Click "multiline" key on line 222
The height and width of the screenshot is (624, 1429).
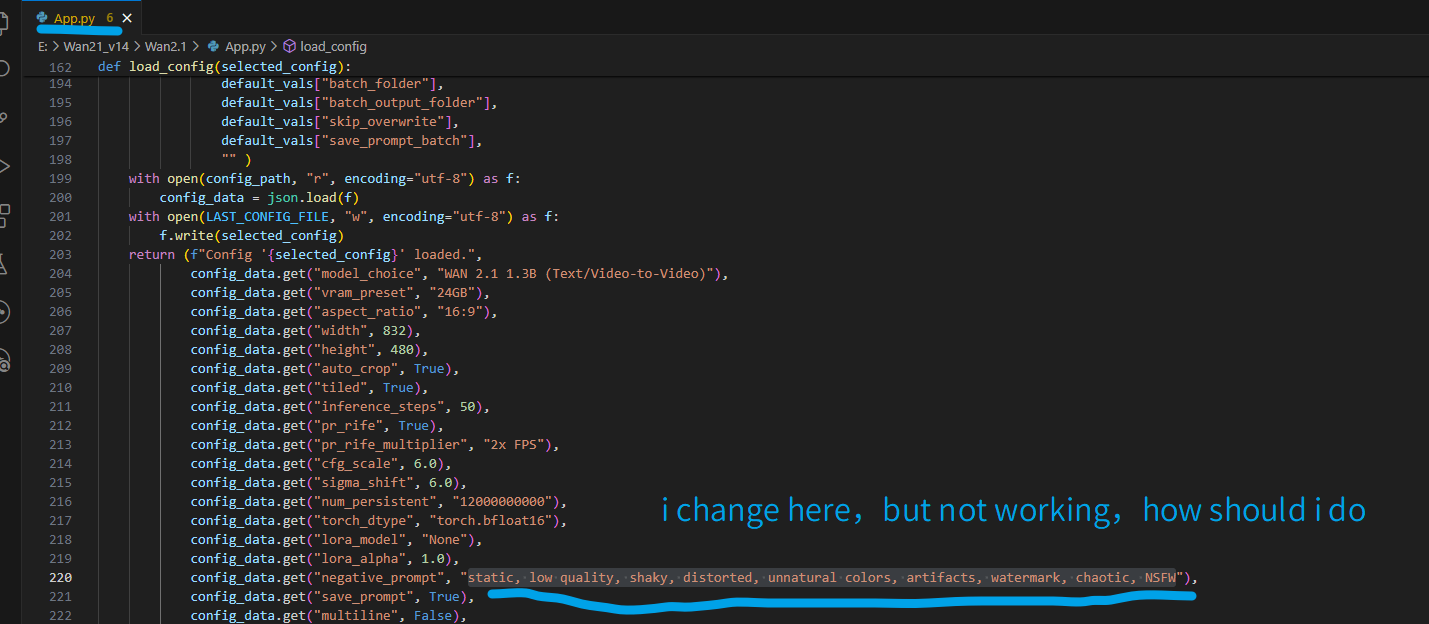(x=355, y=616)
